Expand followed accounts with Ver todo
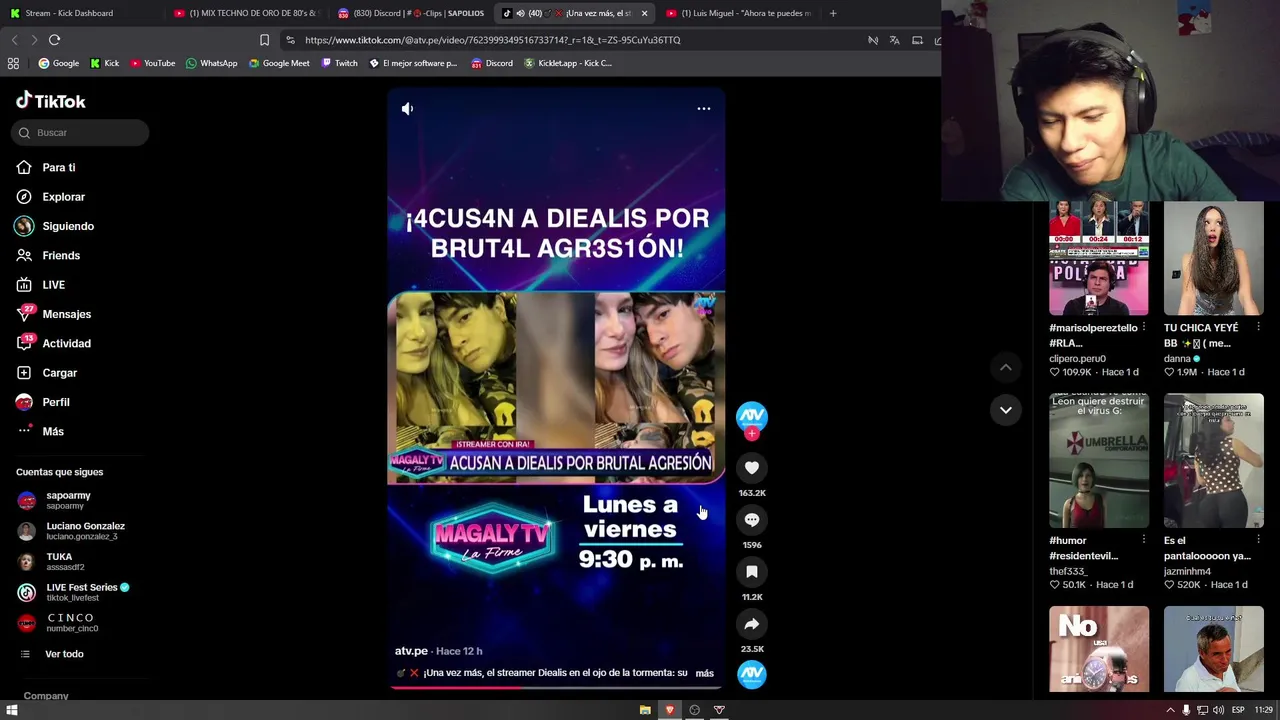This screenshot has height=720, width=1280. [x=64, y=654]
